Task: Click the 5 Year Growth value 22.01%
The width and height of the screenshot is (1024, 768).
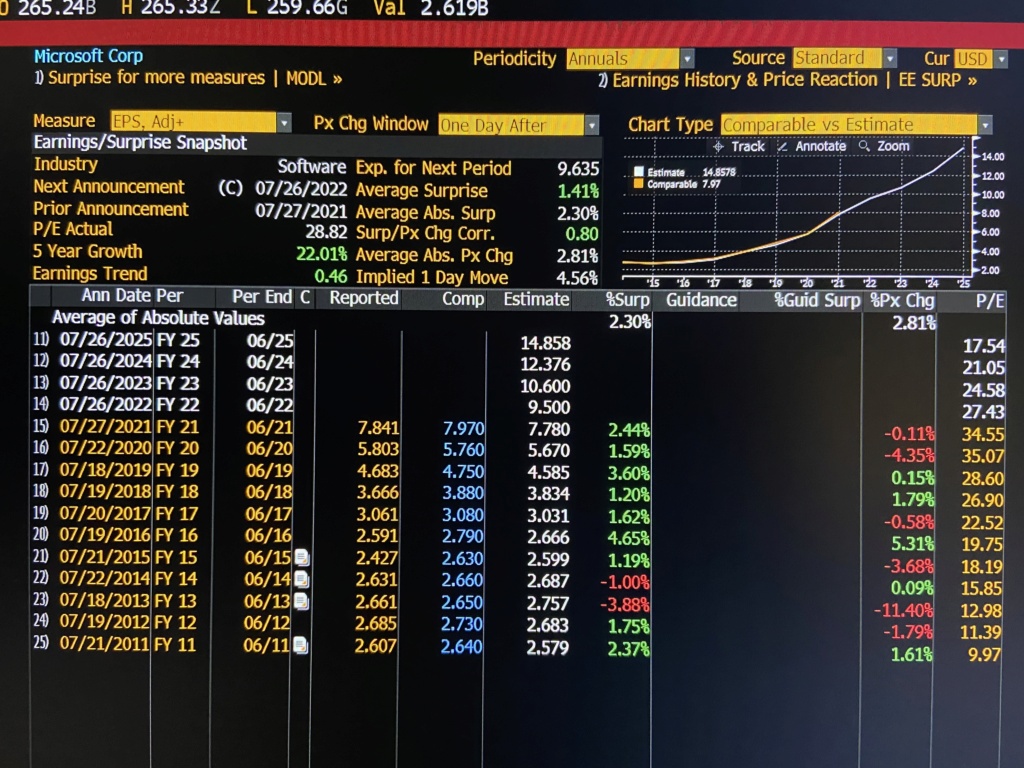Action: (321, 254)
